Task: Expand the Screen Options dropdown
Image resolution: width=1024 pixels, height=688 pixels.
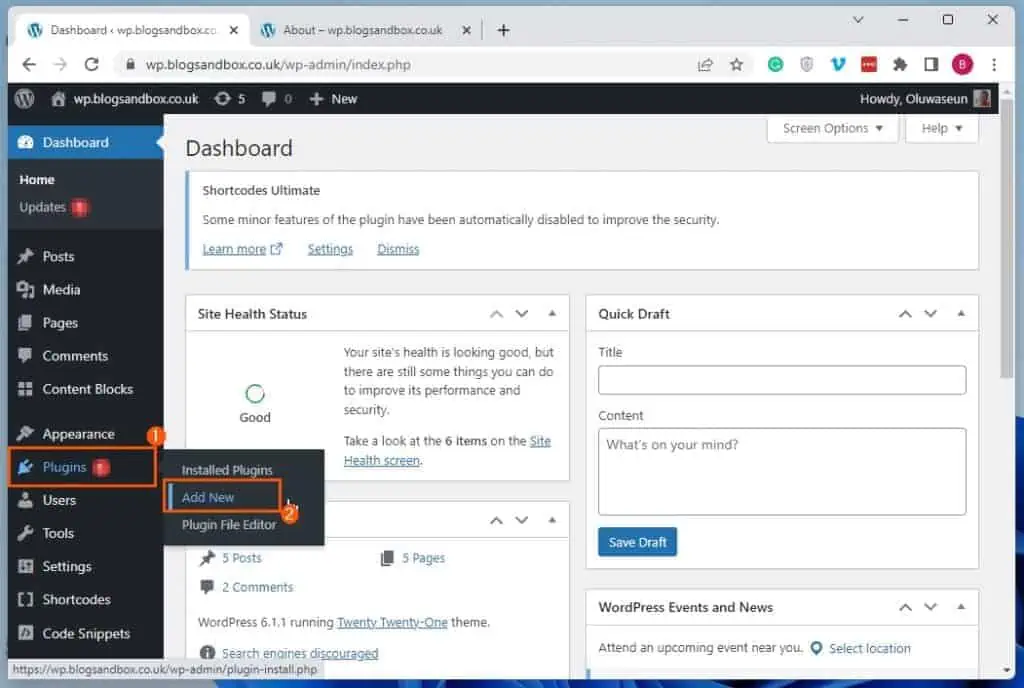Action: point(833,128)
